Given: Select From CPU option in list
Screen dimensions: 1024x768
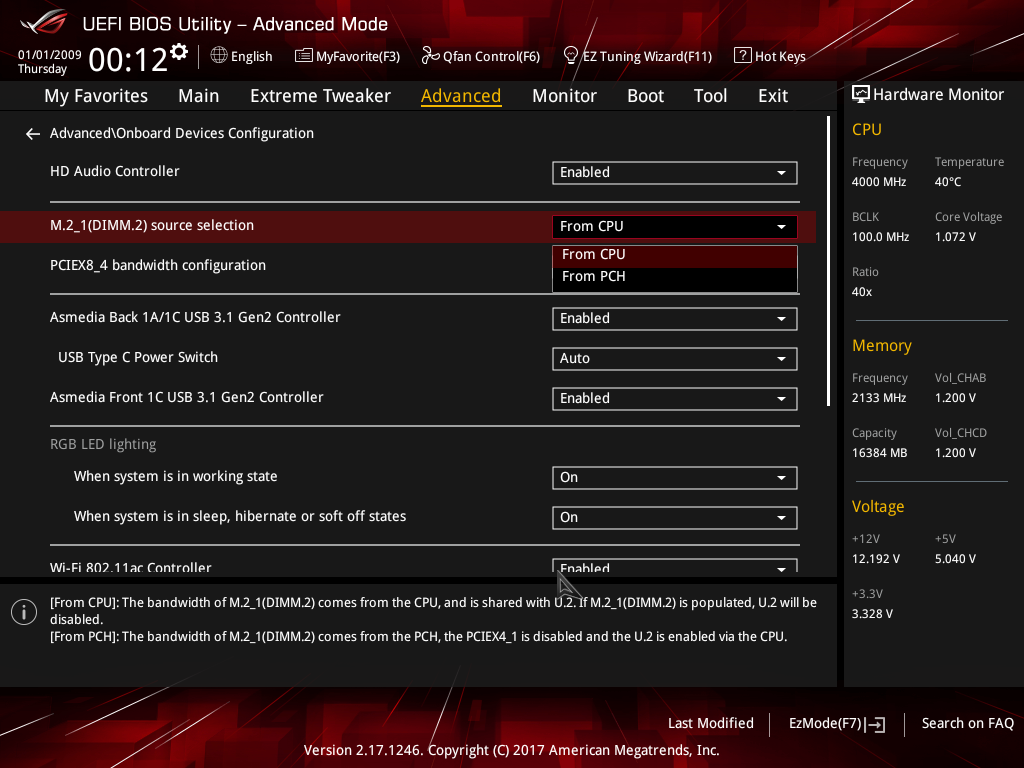Looking at the screenshot, I should [675, 255].
